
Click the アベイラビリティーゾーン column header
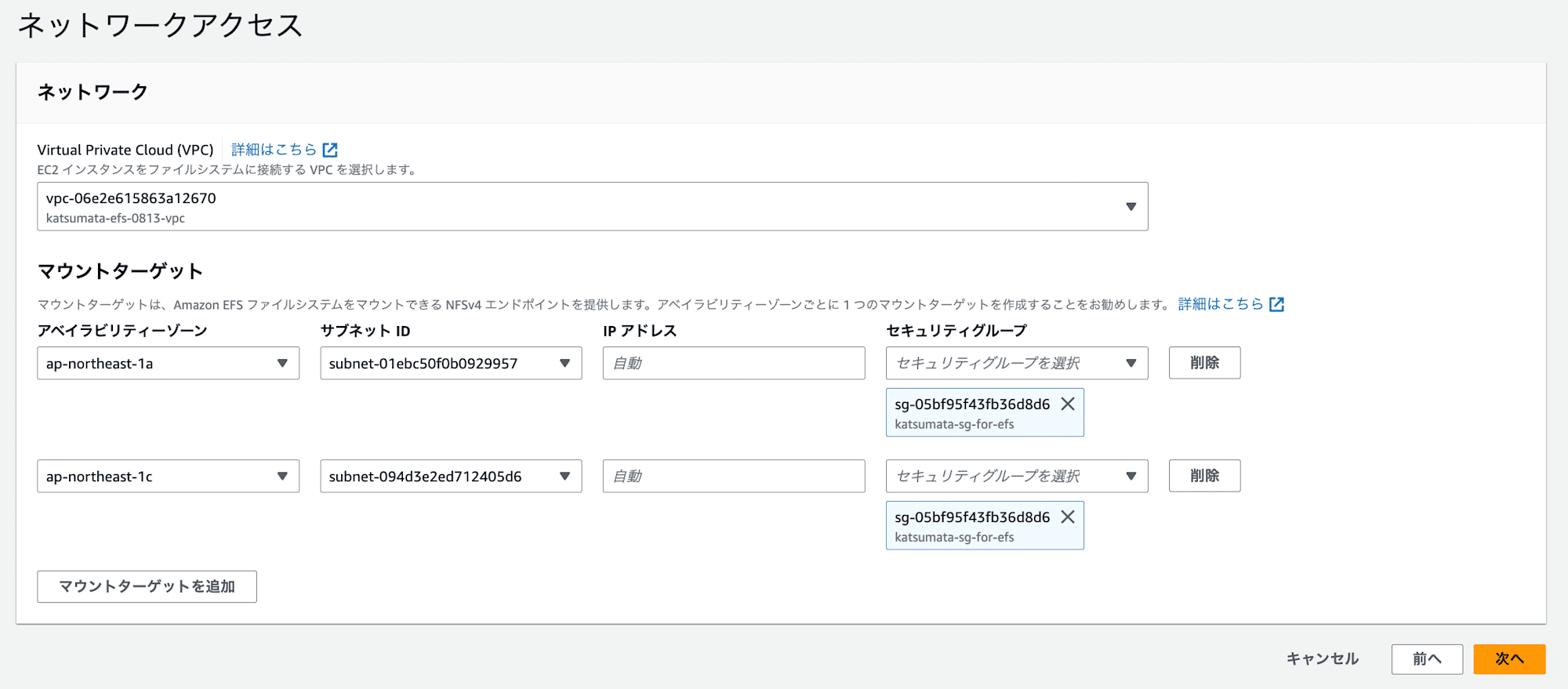(x=122, y=331)
